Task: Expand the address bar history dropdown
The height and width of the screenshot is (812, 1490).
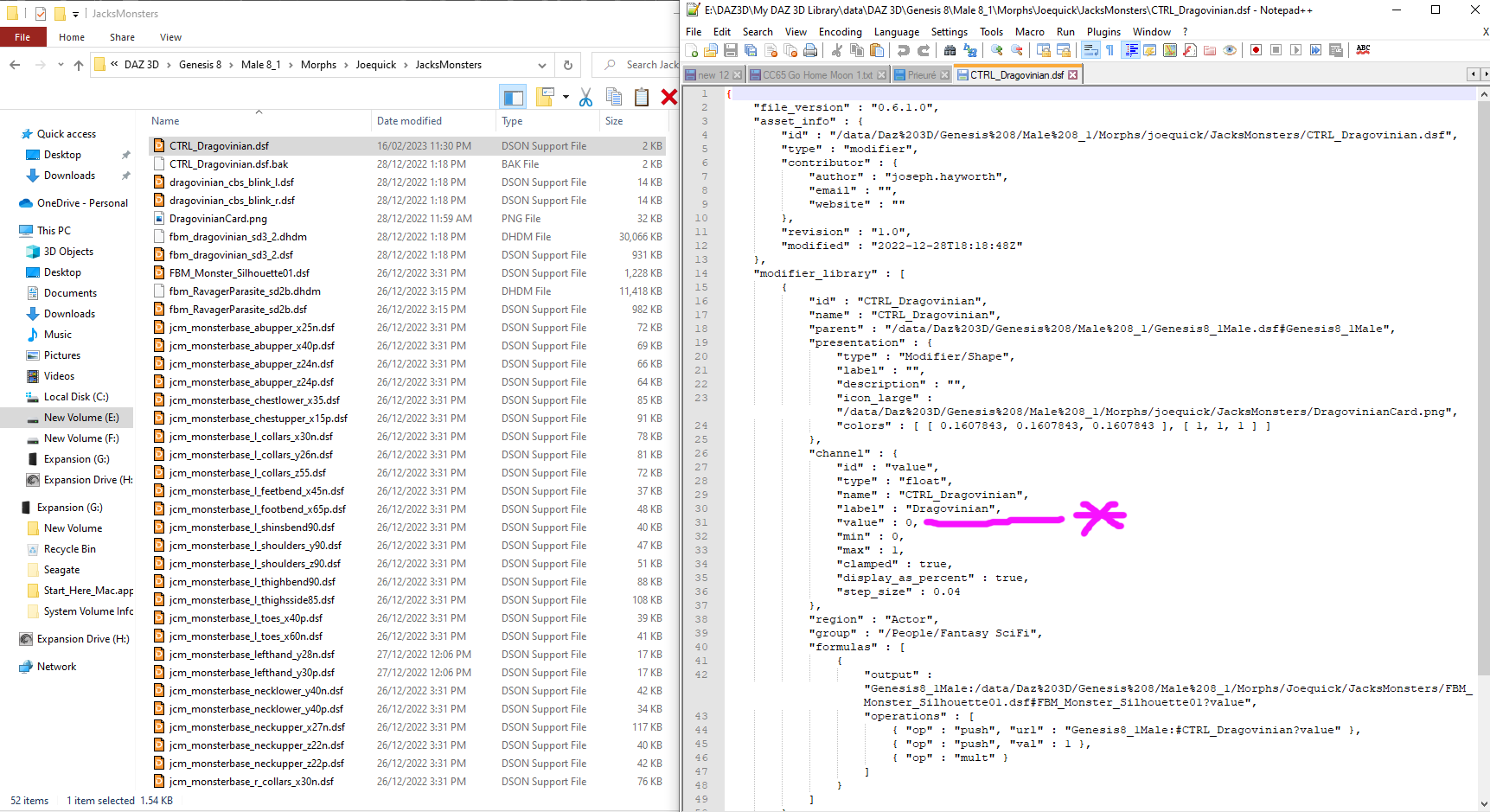Action: pyautogui.click(x=542, y=65)
